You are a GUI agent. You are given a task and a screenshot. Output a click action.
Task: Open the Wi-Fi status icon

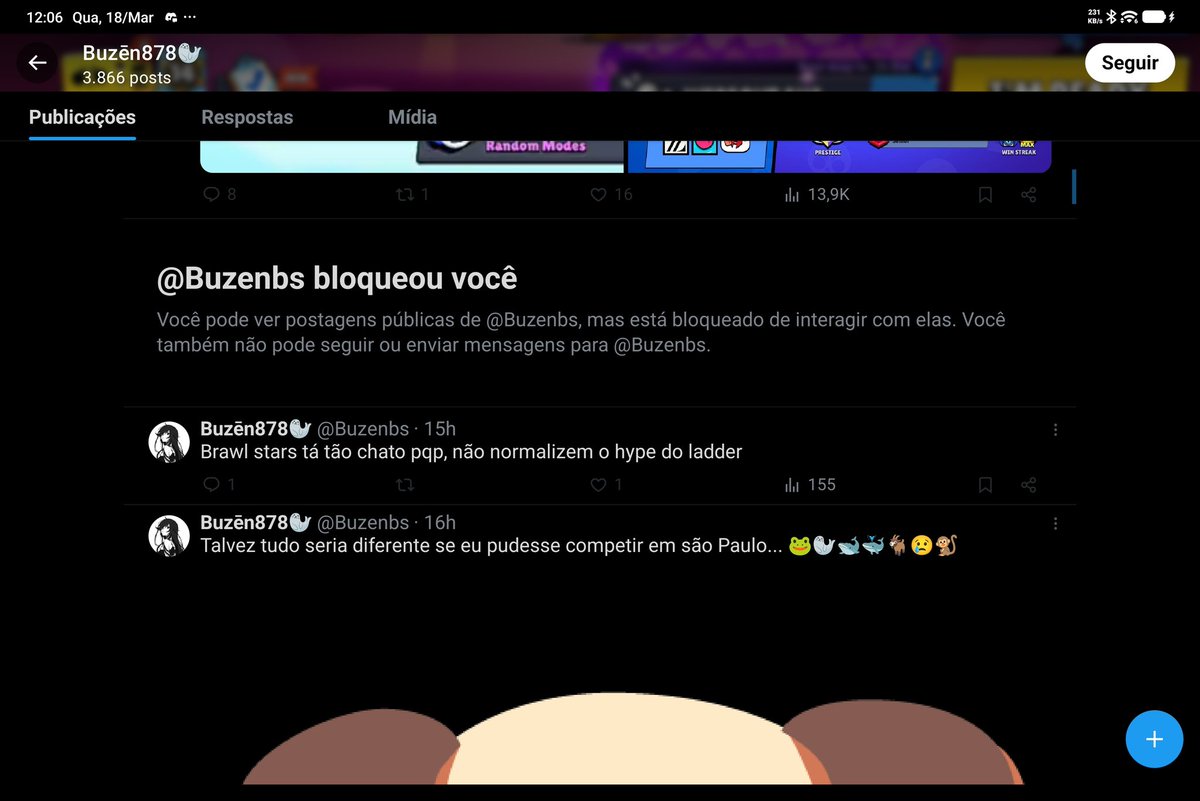pos(1129,17)
